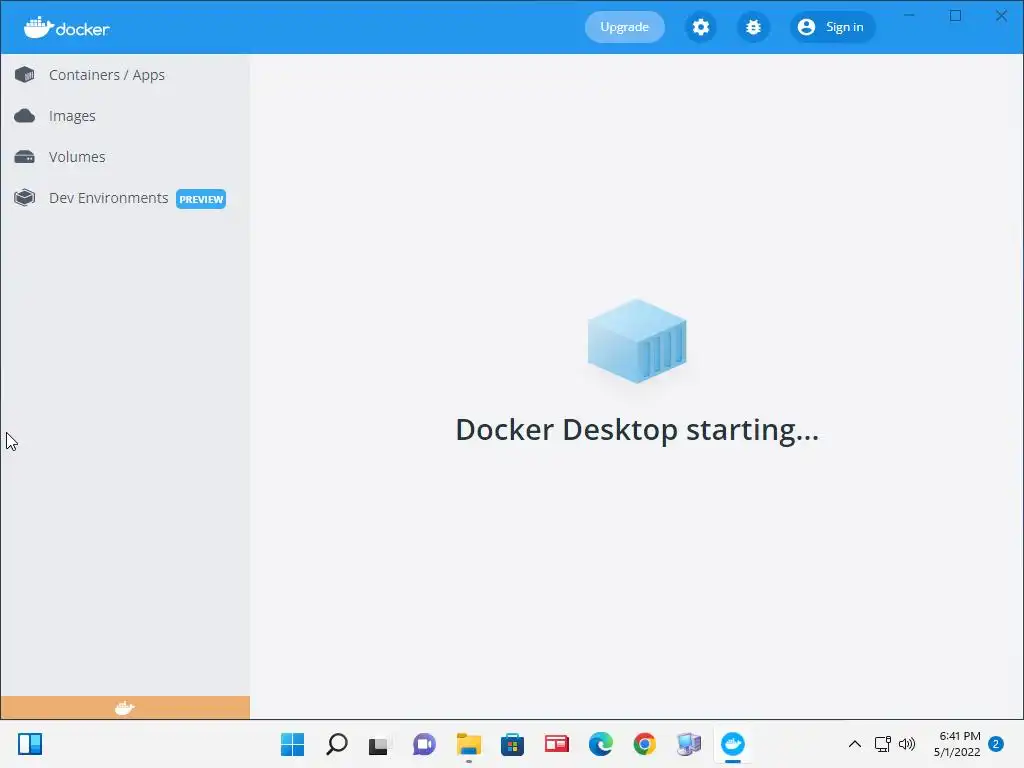
Task: Open the Windows Start menu
Action: [x=293, y=744]
